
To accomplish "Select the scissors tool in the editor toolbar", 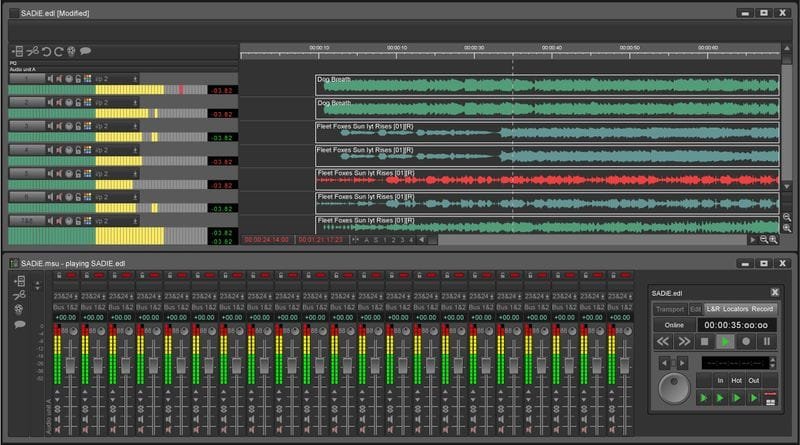I will click(x=32, y=50).
